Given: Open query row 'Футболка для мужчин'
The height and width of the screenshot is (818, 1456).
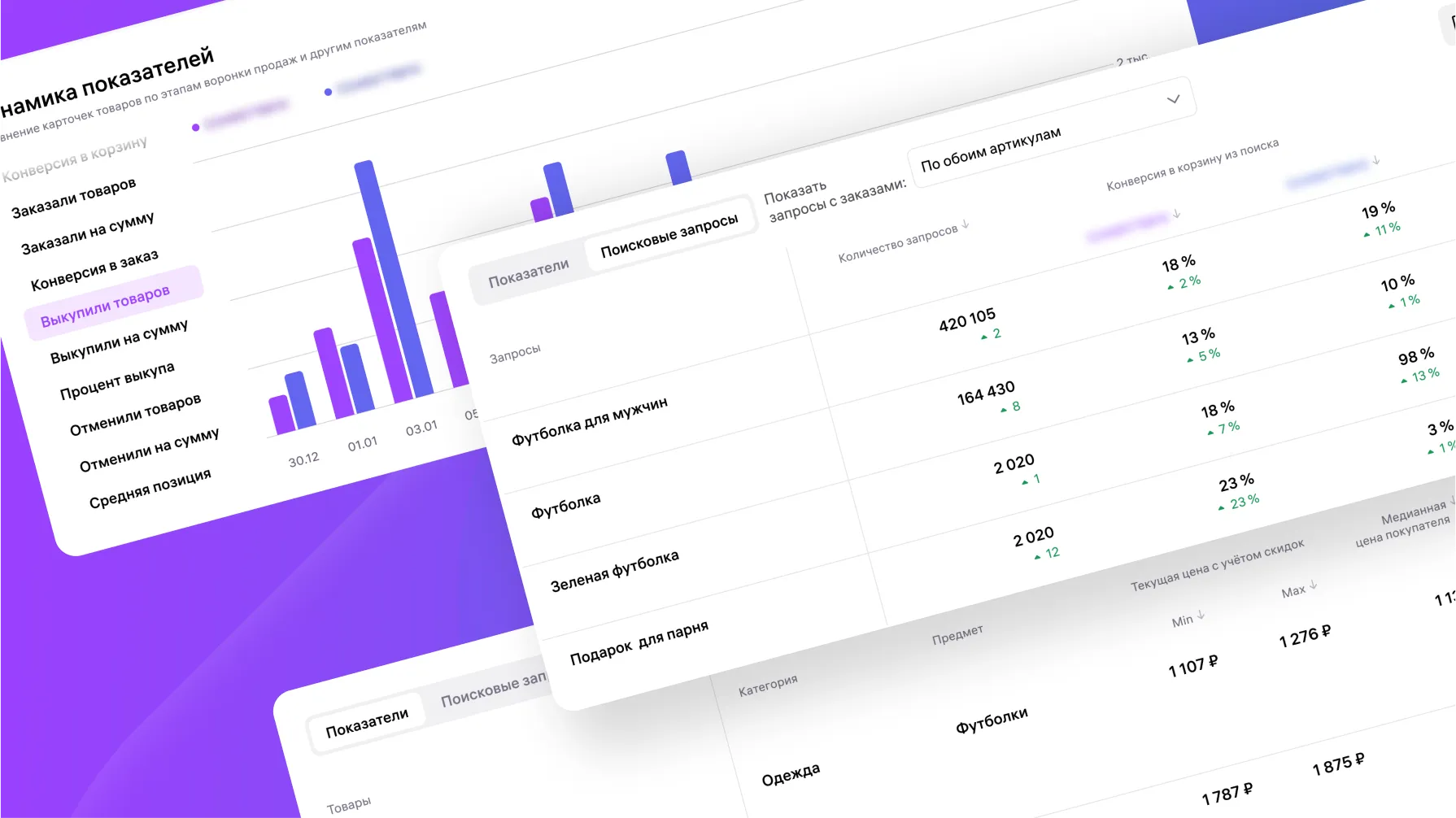Looking at the screenshot, I should coord(589,420).
